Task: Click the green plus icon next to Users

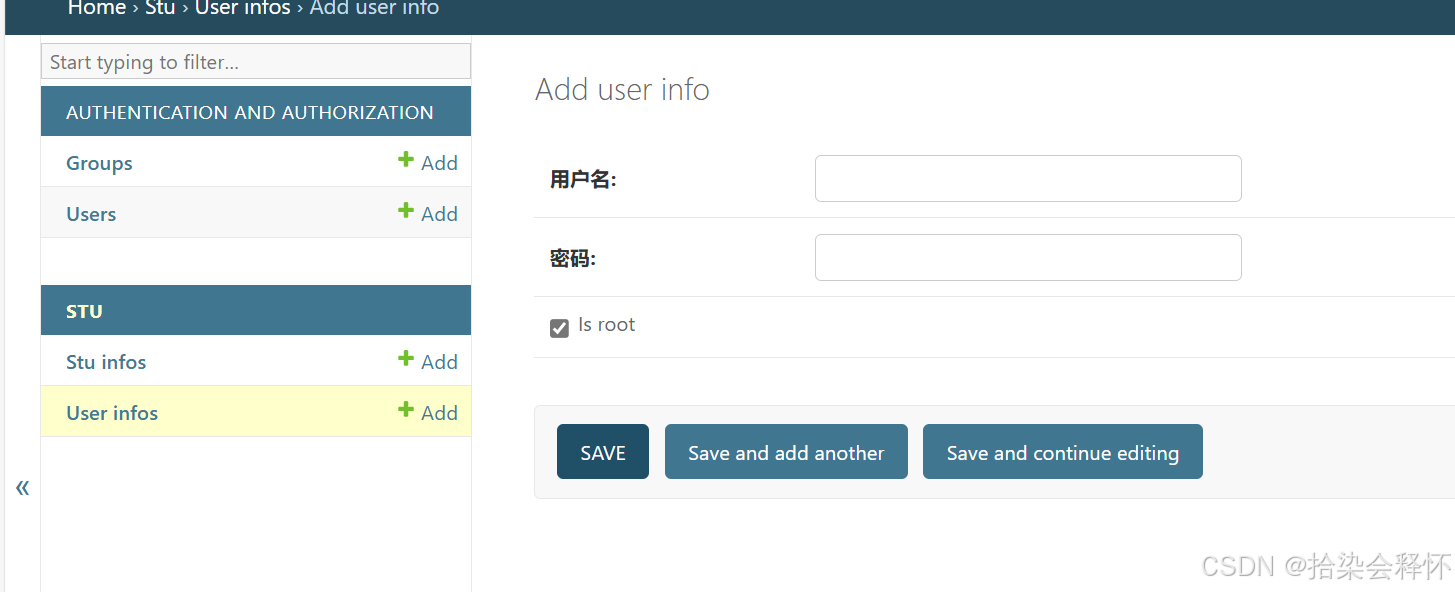Action: pos(405,212)
